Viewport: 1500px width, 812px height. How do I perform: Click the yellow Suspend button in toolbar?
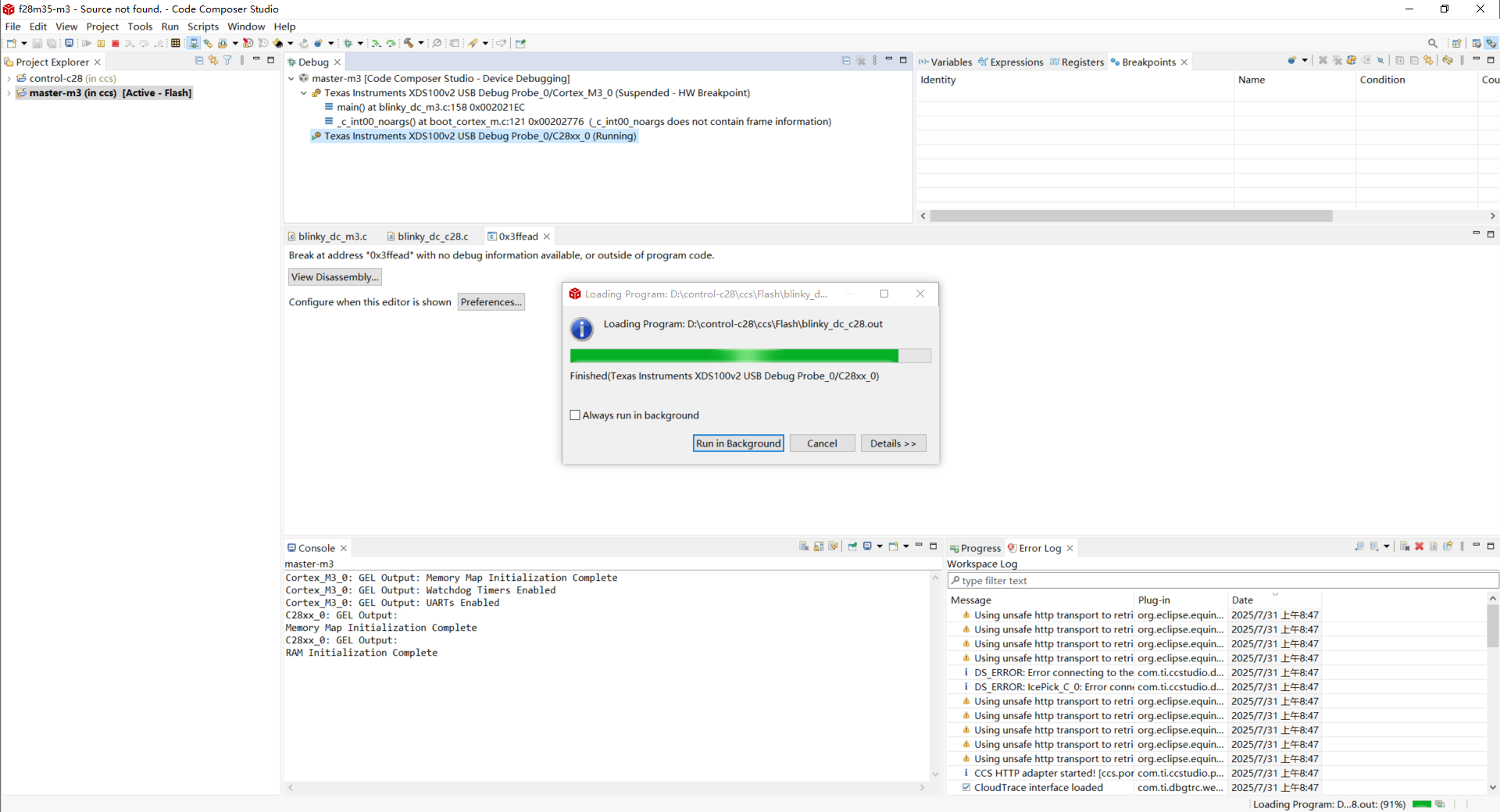[x=101, y=44]
